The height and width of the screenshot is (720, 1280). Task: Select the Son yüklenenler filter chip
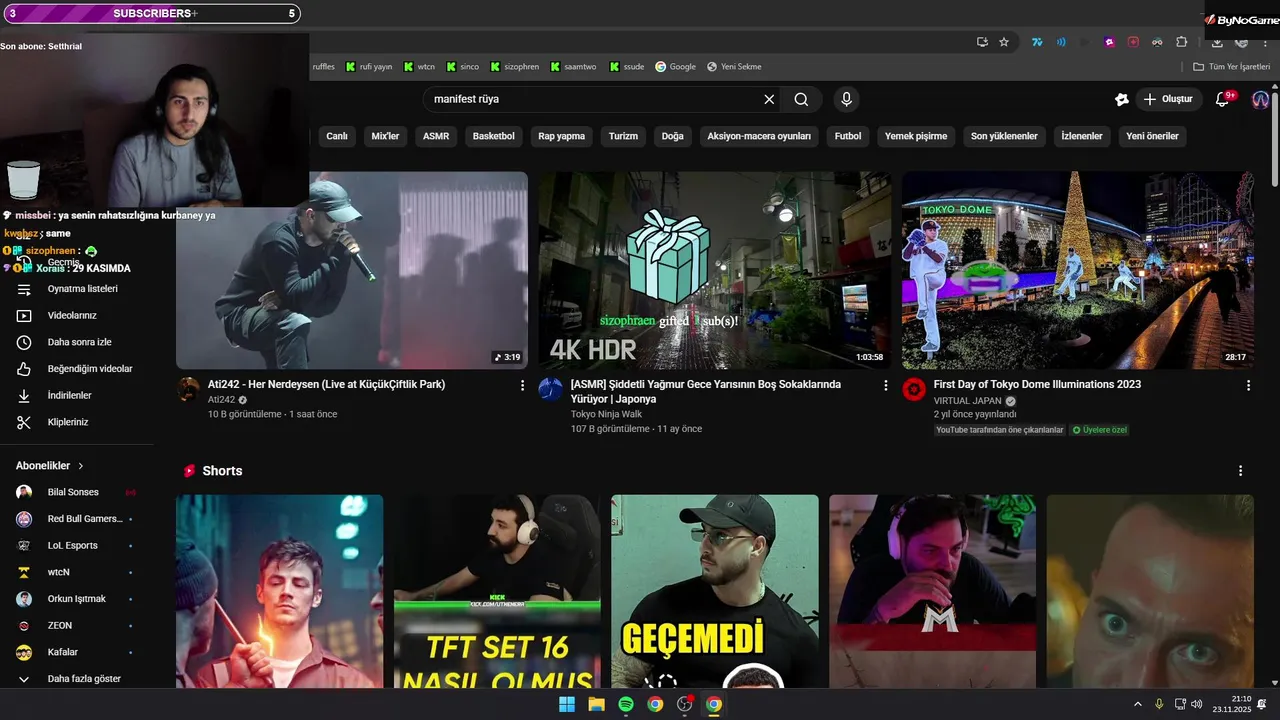pos(1004,136)
